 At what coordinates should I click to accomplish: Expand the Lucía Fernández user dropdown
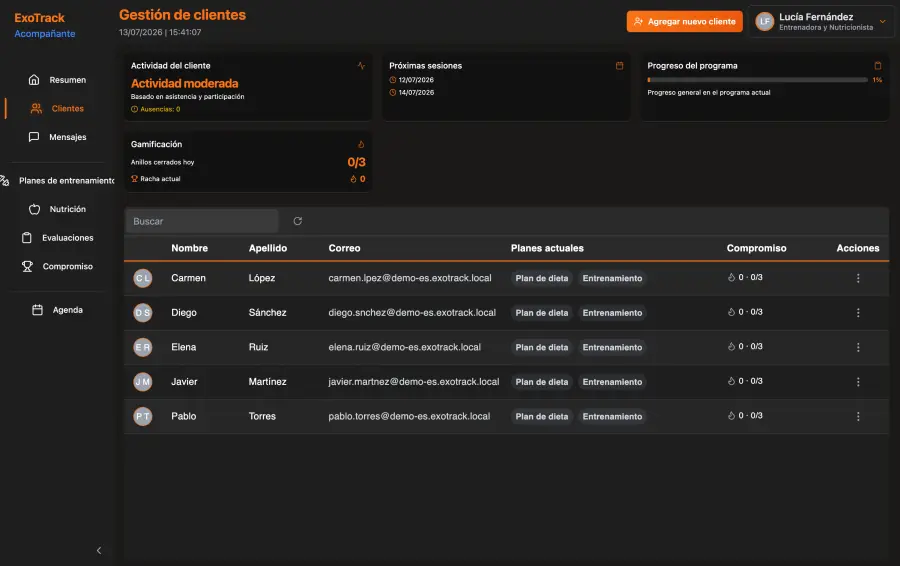click(x=883, y=21)
